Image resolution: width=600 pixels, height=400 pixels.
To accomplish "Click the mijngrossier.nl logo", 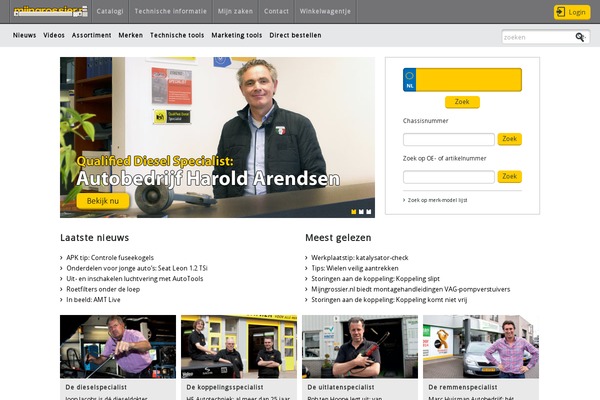I will click(x=51, y=11).
